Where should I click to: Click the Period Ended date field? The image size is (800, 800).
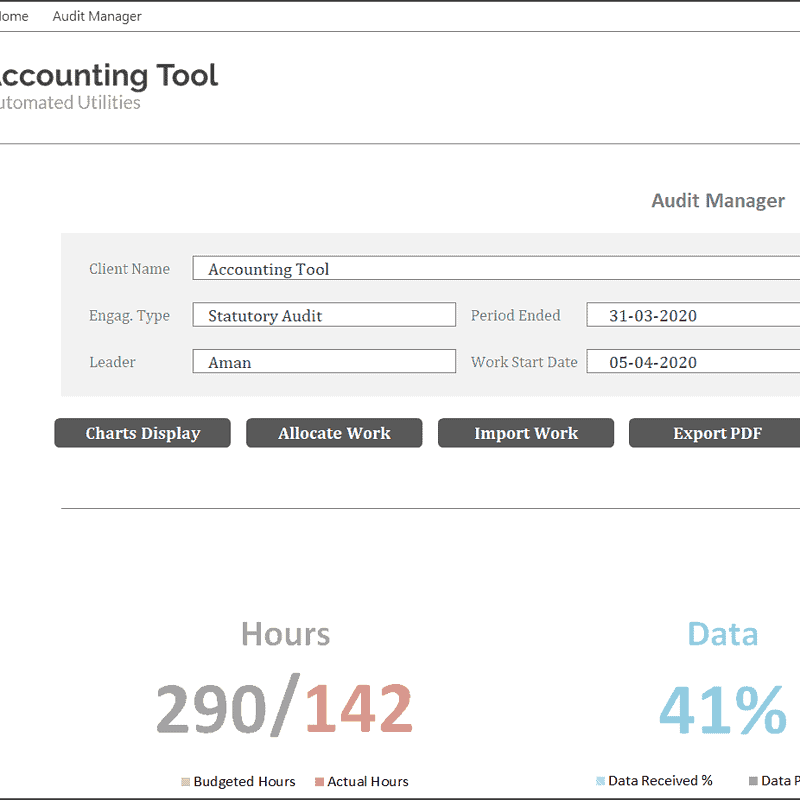693,315
